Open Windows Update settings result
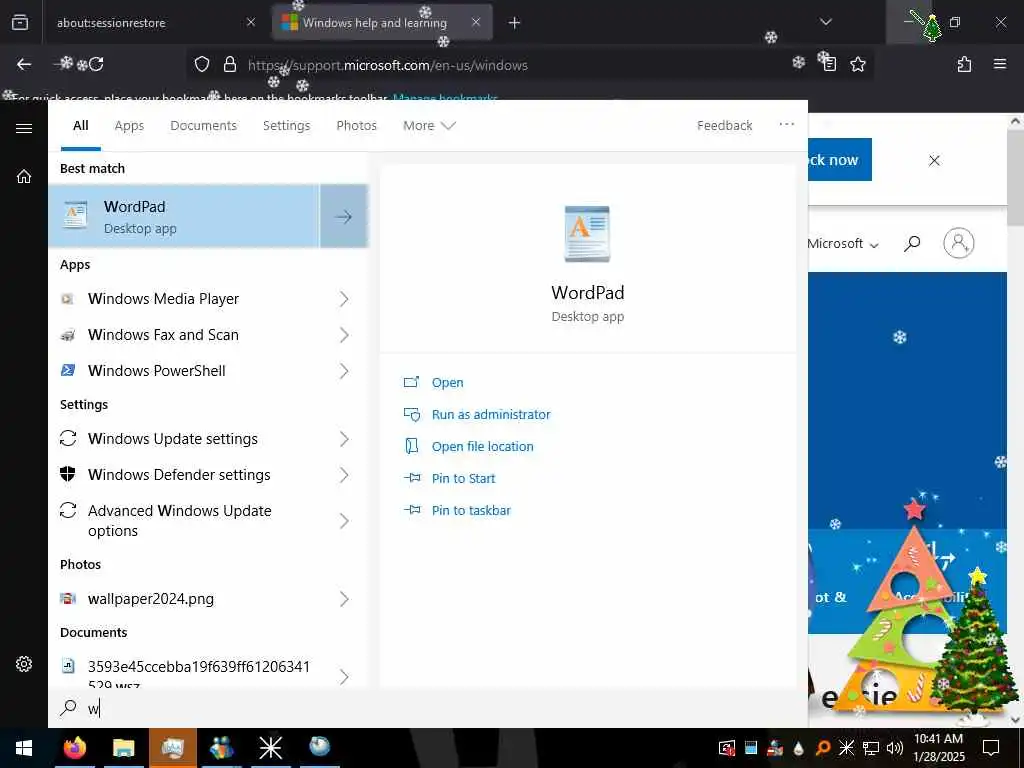 tap(172, 438)
